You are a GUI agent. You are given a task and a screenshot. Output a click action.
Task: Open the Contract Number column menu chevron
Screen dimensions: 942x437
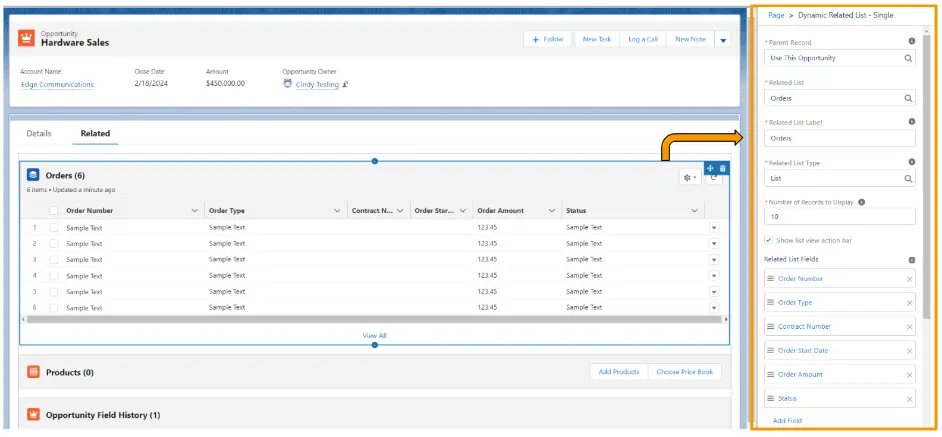tap(400, 211)
